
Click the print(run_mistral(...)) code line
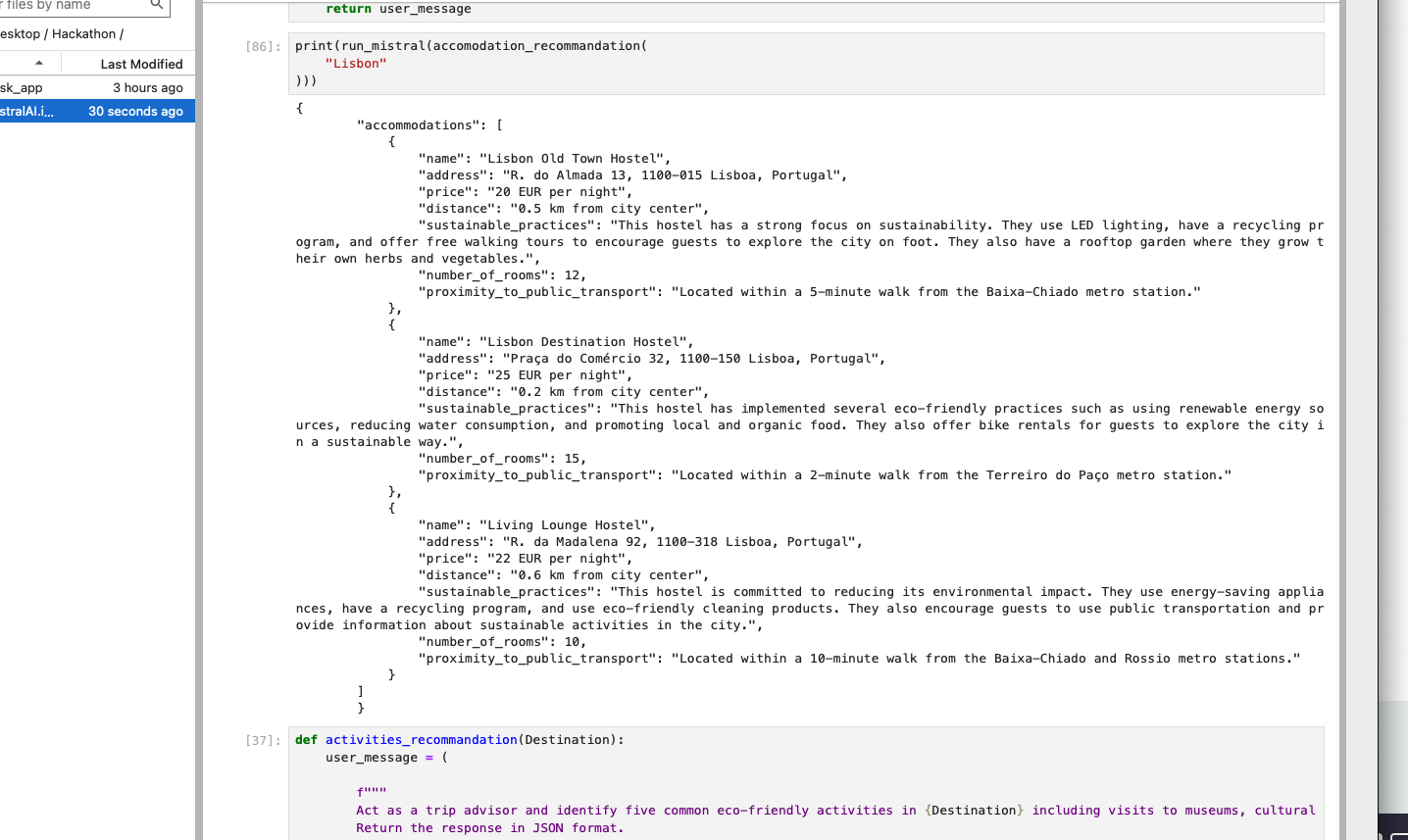[471, 45]
